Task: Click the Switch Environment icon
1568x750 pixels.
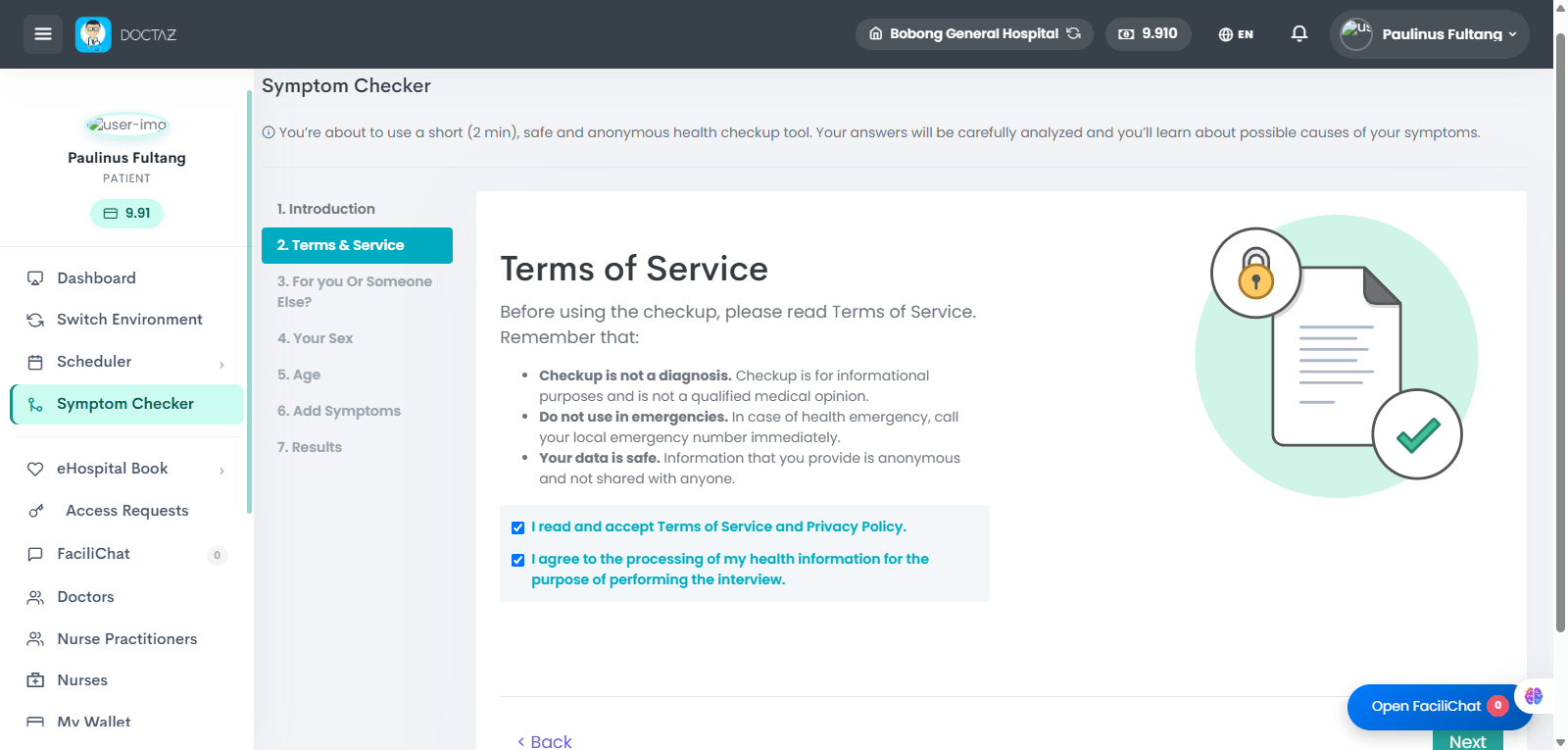Action: click(x=35, y=320)
